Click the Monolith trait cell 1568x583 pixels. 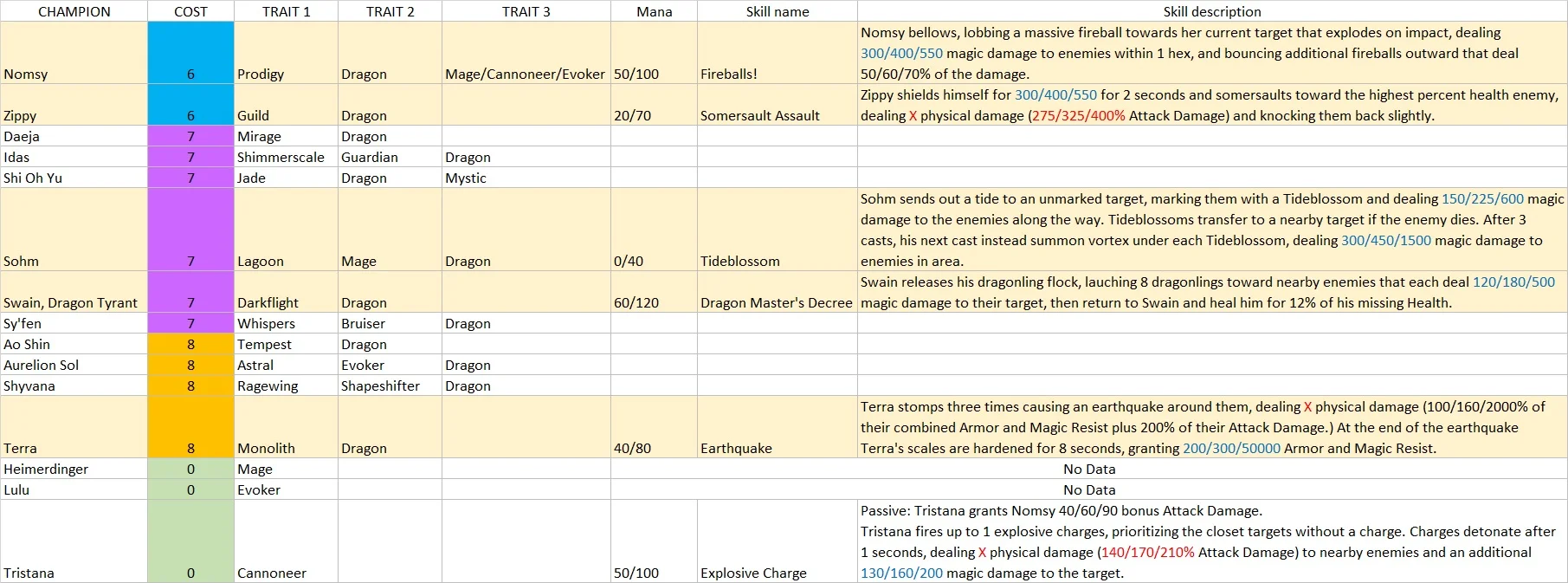click(x=286, y=427)
